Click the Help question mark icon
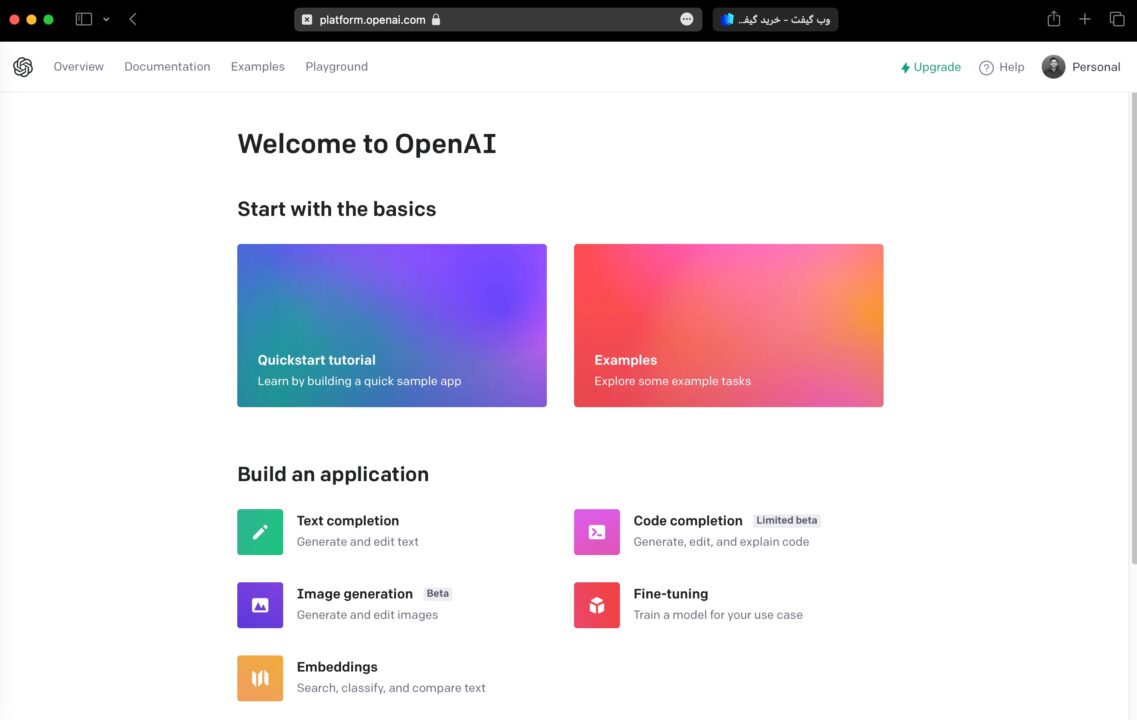 pyautogui.click(x=986, y=67)
